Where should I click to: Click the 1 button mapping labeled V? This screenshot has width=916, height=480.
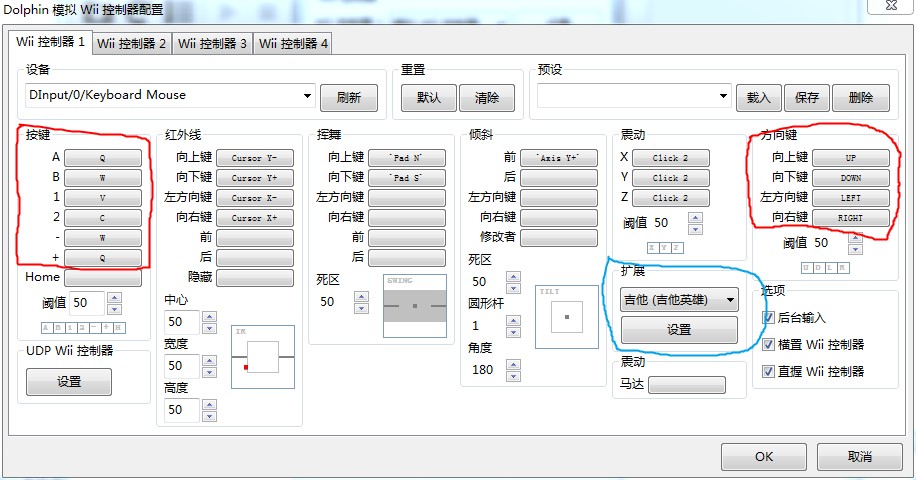(103, 198)
